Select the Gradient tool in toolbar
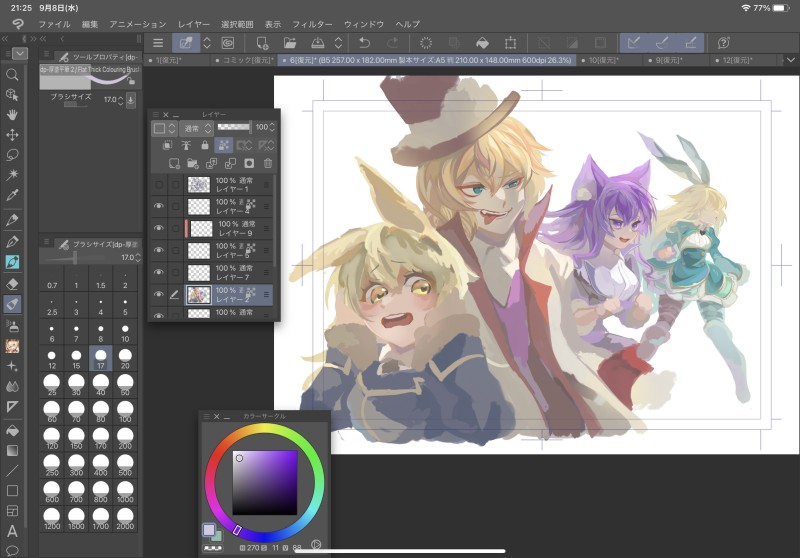The image size is (800, 558). [x=12, y=450]
